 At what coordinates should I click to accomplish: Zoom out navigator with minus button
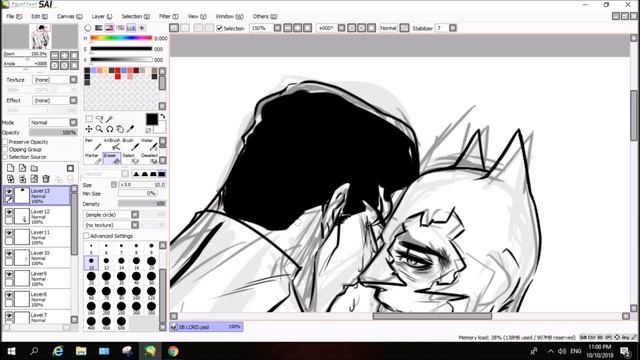coord(55,55)
